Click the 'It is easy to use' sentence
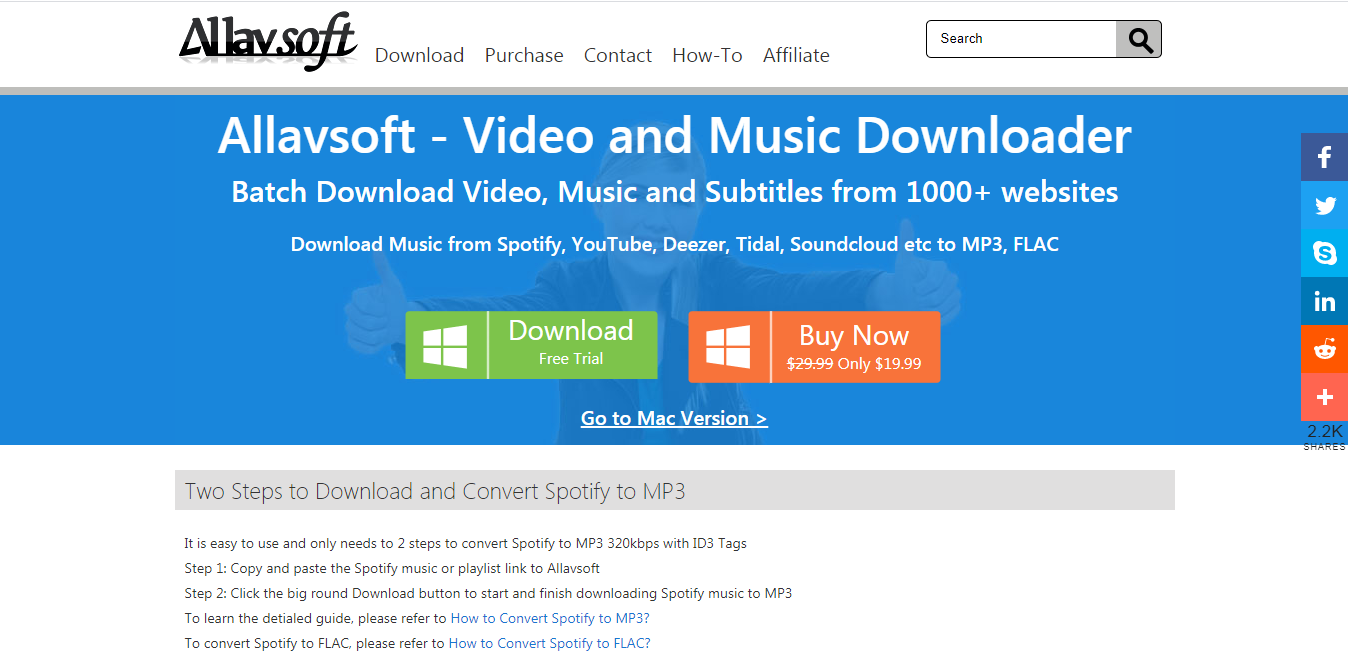Viewport: 1348px width, 652px height. click(465, 544)
